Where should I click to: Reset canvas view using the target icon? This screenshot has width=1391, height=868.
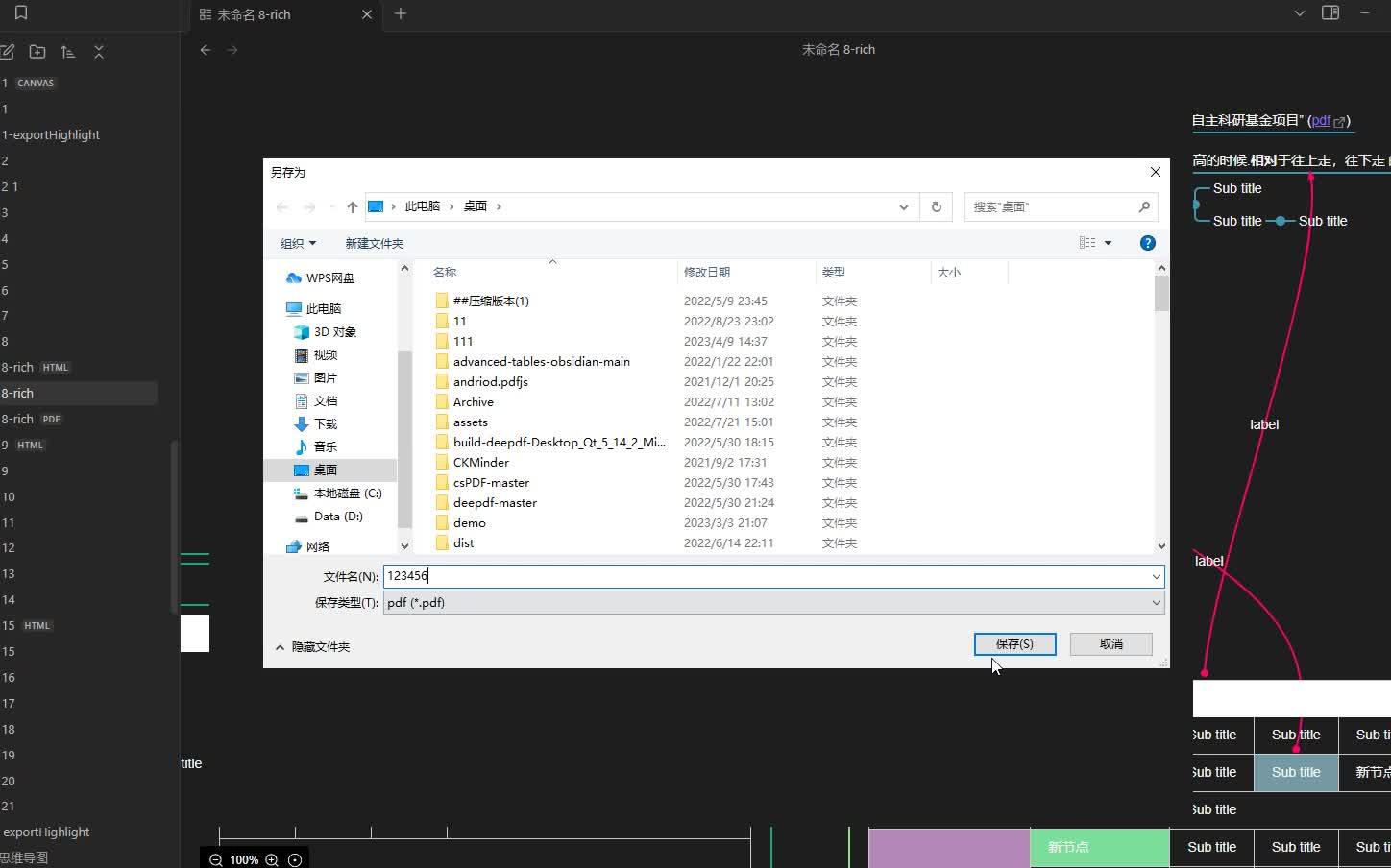(x=295, y=859)
